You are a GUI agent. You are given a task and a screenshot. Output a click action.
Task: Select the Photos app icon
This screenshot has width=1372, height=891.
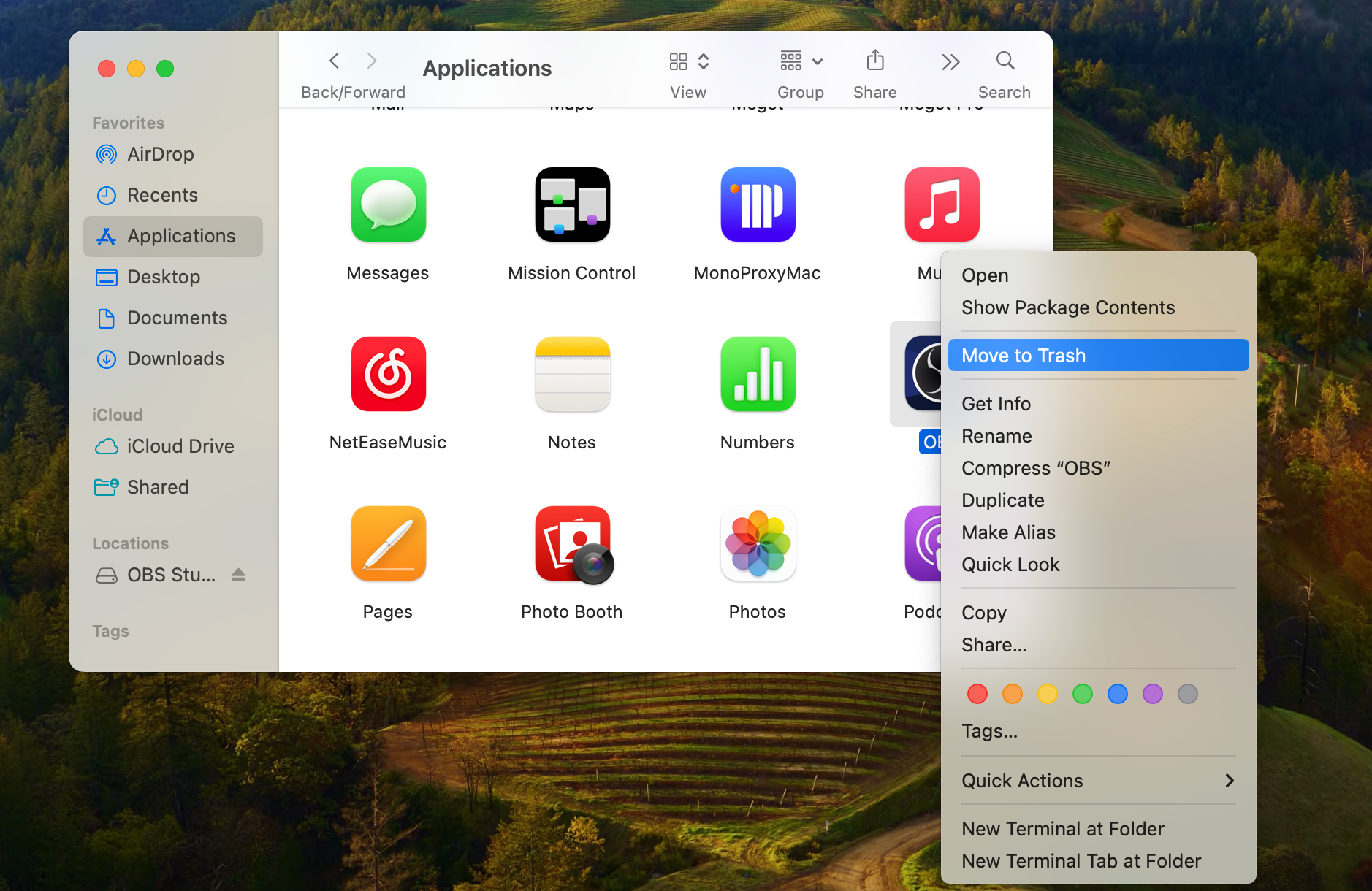click(x=758, y=544)
